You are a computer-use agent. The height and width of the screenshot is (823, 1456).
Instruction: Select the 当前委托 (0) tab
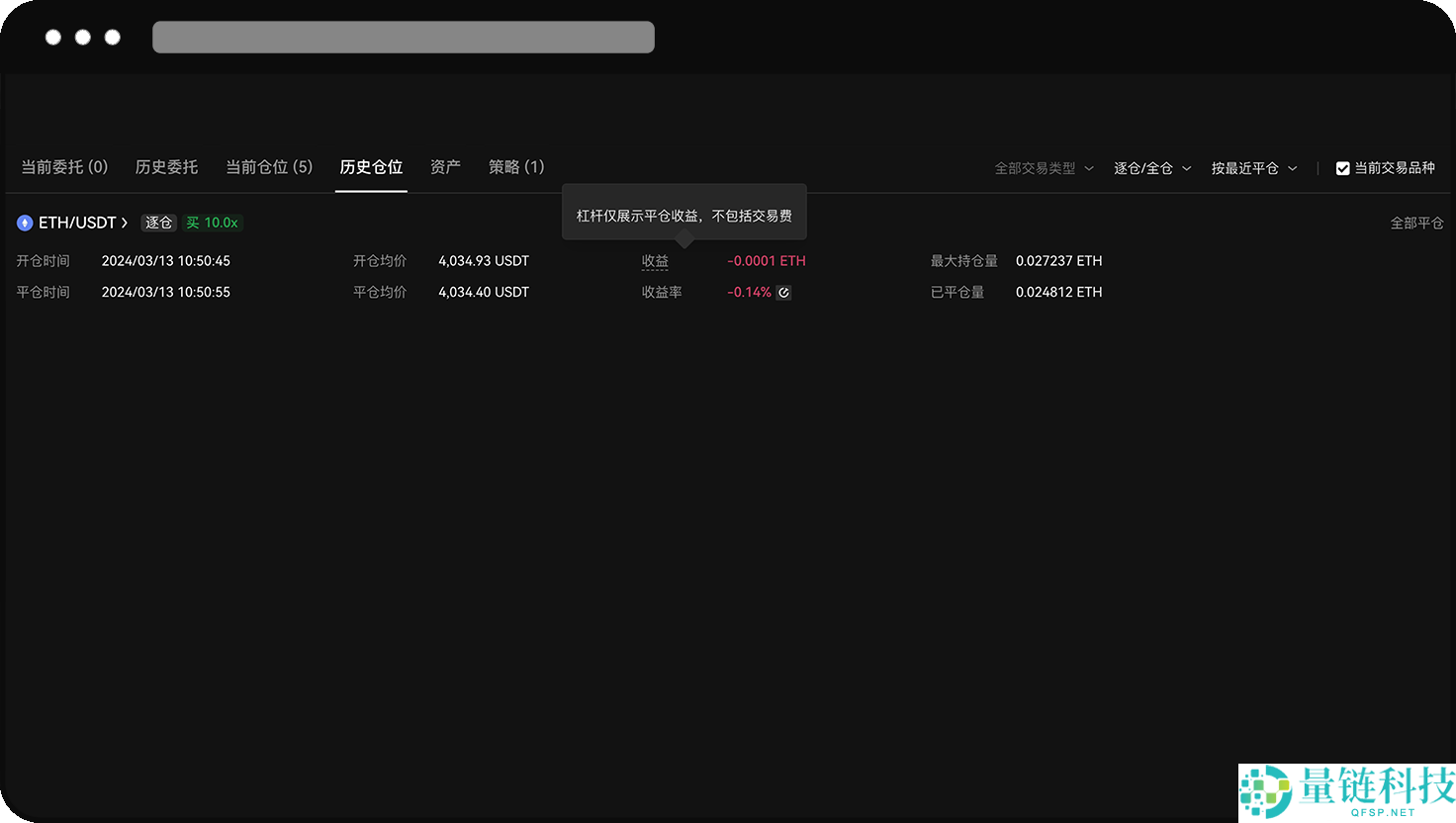[x=64, y=167]
